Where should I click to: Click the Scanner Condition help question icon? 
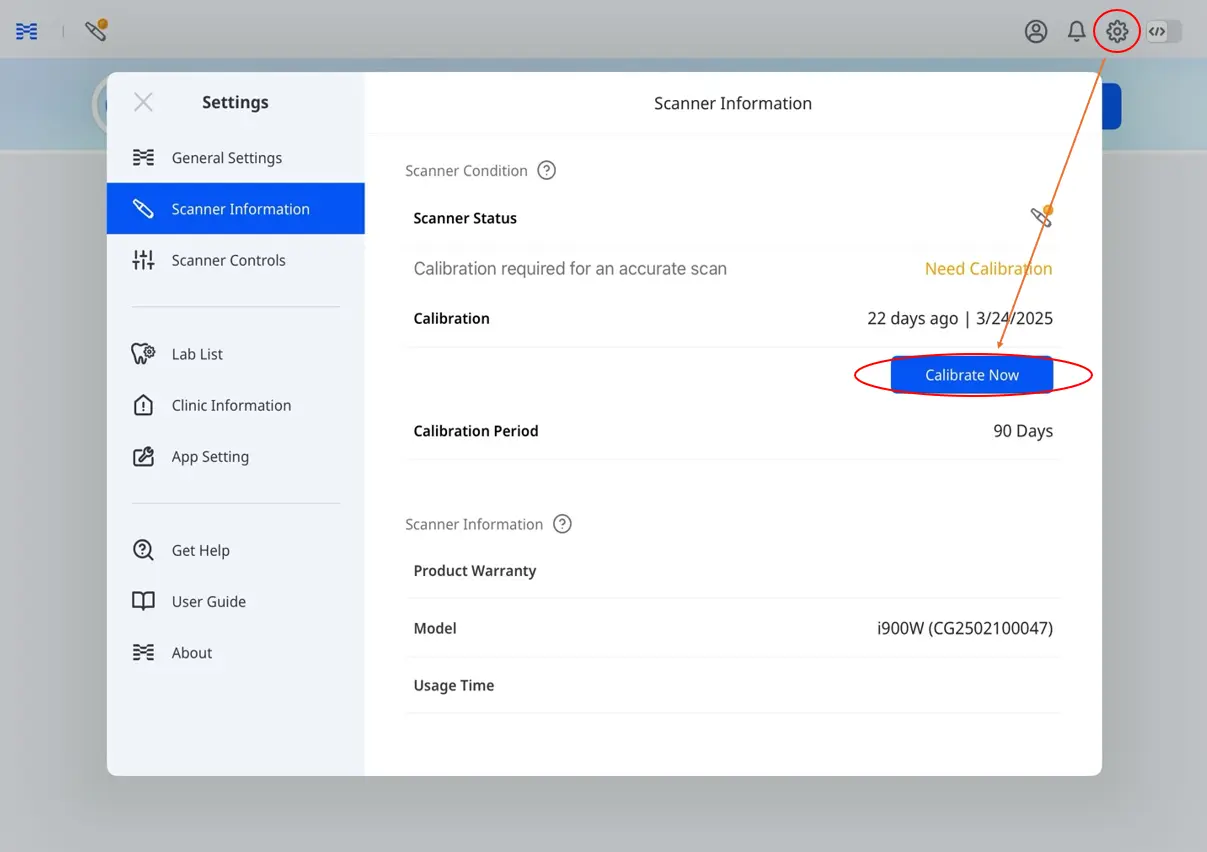pos(546,170)
